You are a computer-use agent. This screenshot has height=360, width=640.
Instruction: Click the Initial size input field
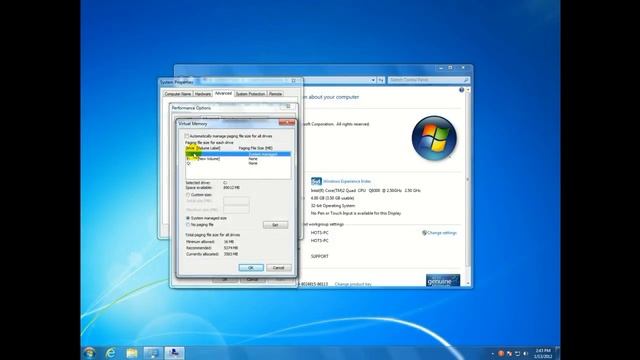[x=236, y=201]
